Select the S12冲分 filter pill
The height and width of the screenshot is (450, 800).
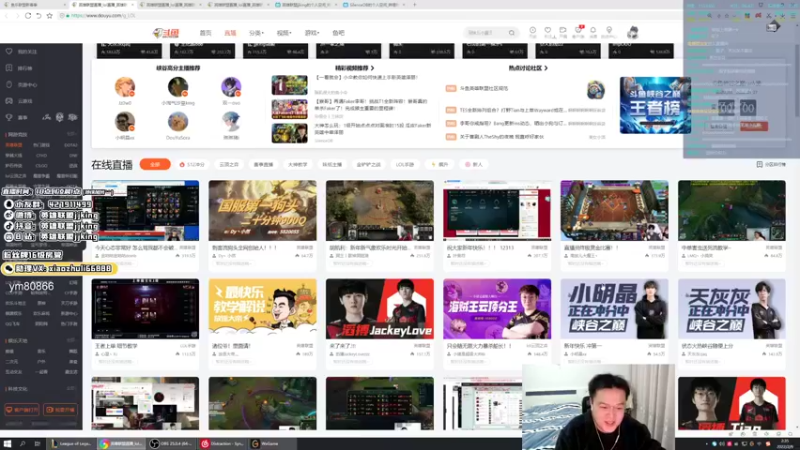coord(192,164)
